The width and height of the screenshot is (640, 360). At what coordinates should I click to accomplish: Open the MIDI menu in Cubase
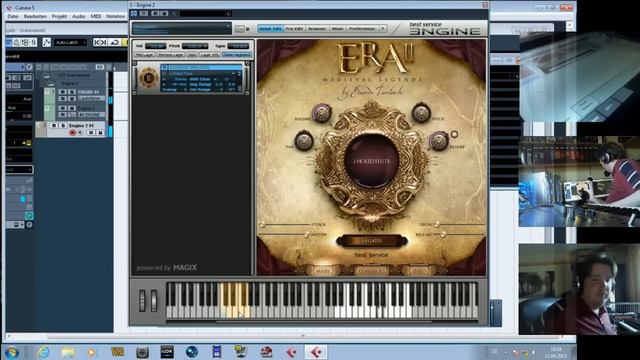(96, 16)
